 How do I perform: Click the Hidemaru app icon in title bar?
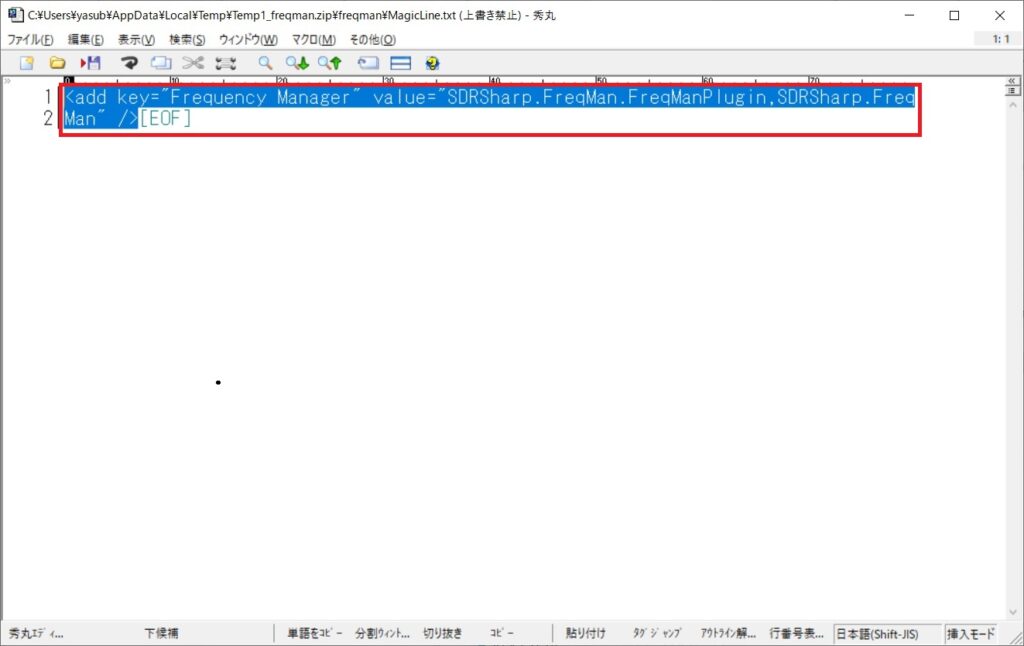click(16, 14)
